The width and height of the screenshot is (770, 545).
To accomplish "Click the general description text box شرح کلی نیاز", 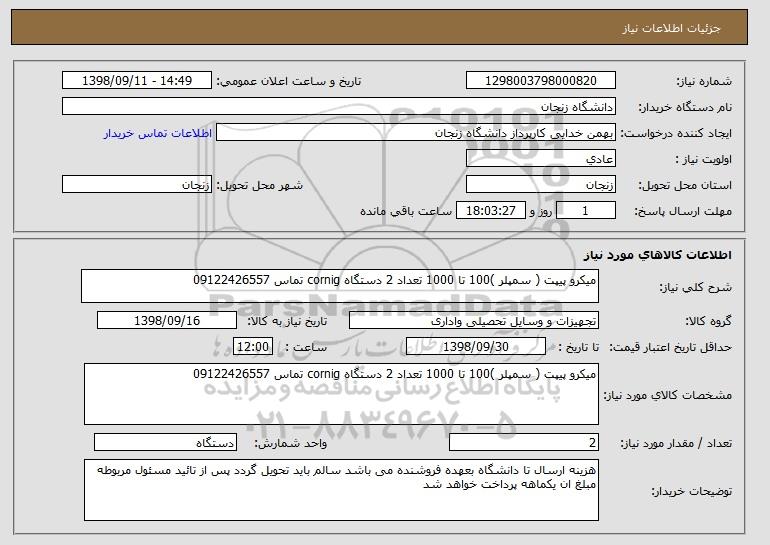I will point(340,286).
